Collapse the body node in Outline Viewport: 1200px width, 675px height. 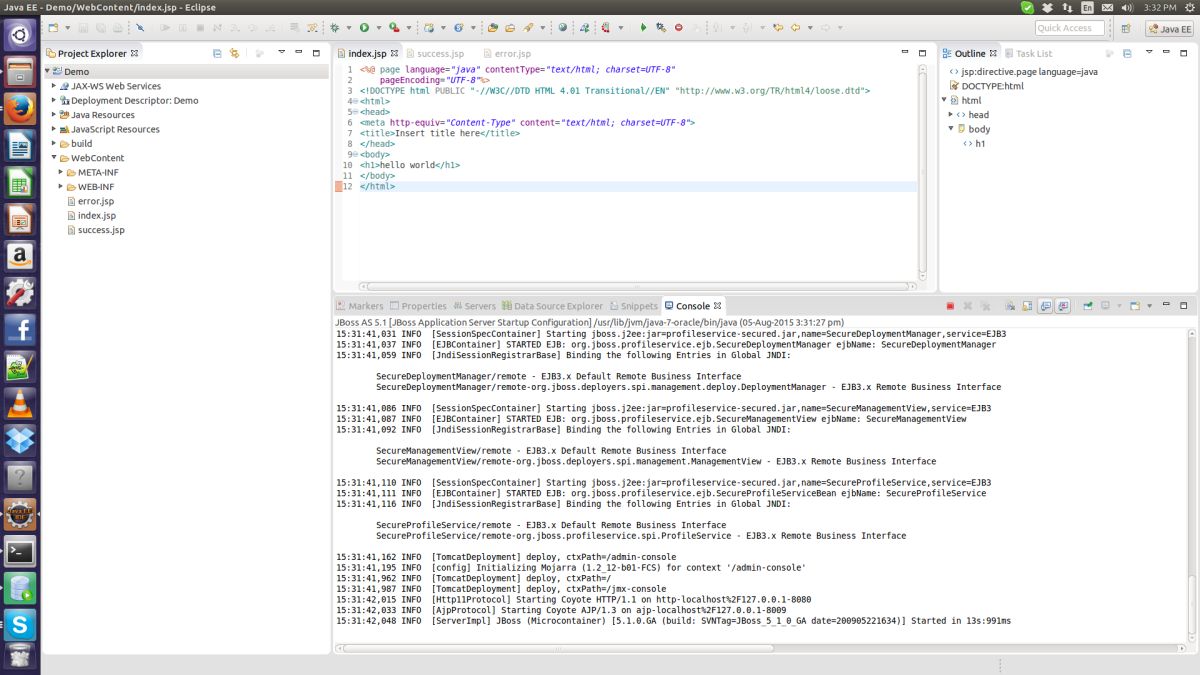tap(951, 129)
